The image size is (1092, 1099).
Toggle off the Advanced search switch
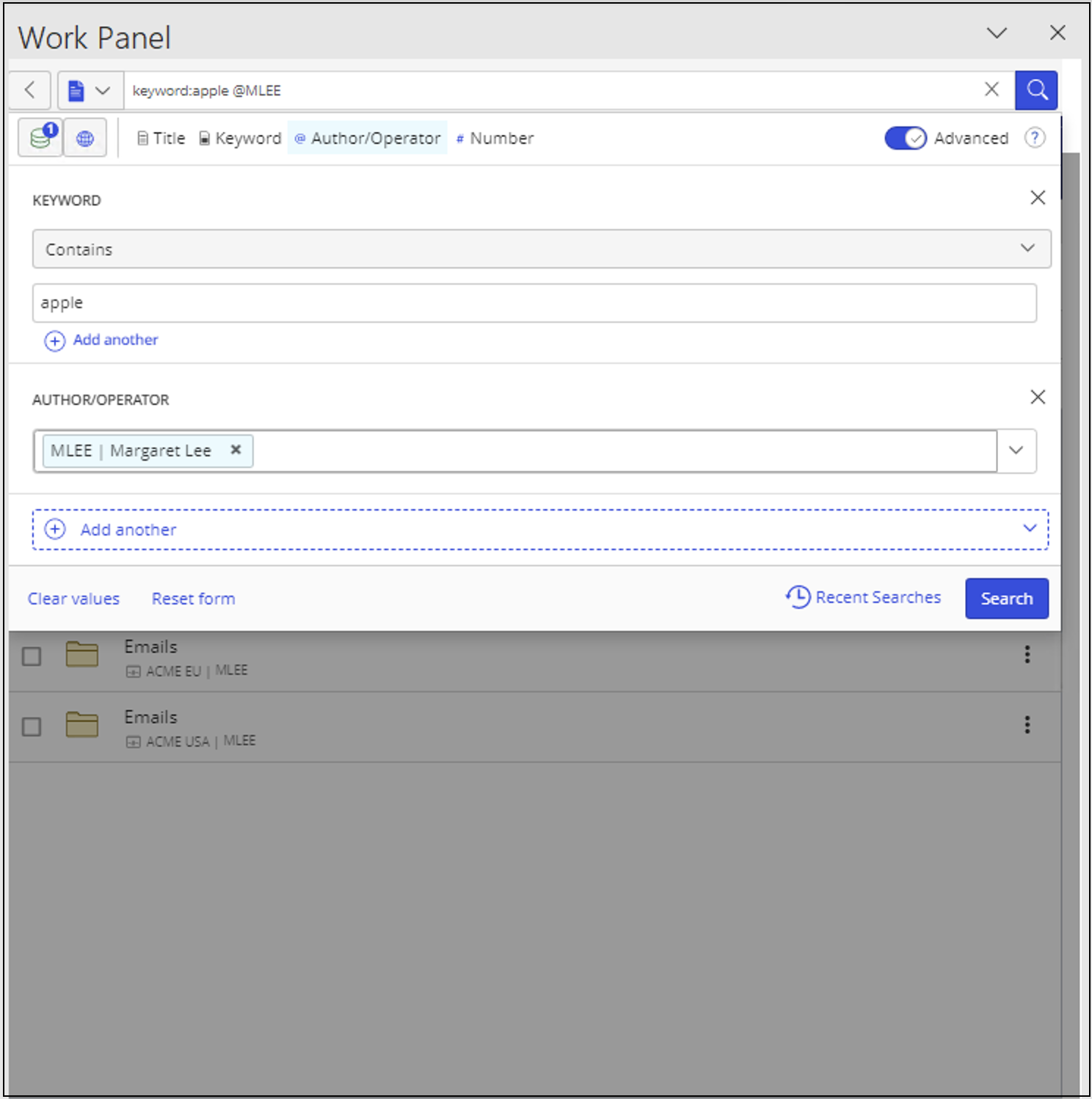(905, 138)
